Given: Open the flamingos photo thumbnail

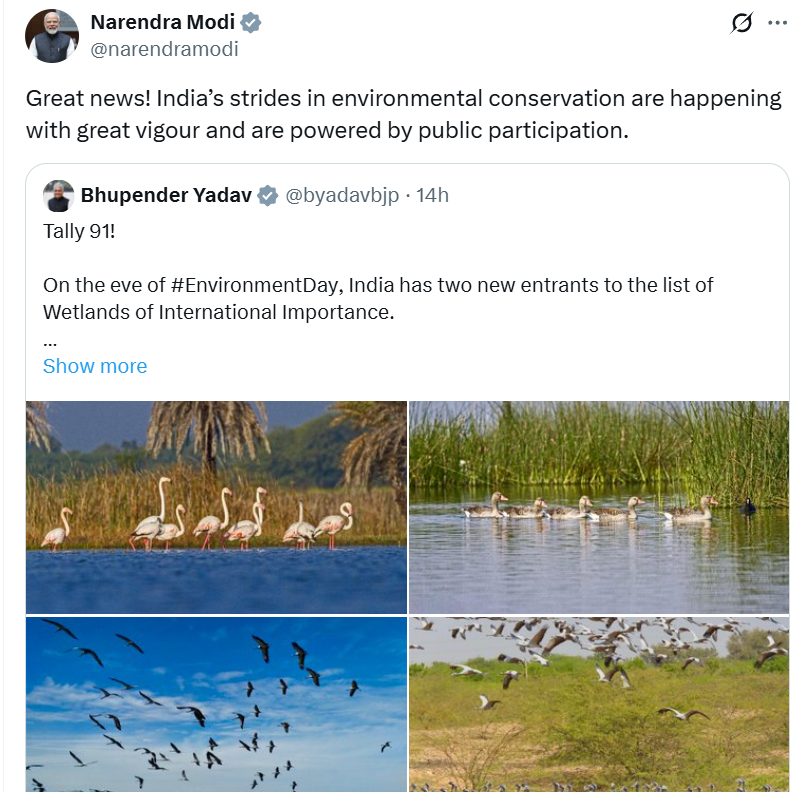Looking at the screenshot, I should (216, 507).
